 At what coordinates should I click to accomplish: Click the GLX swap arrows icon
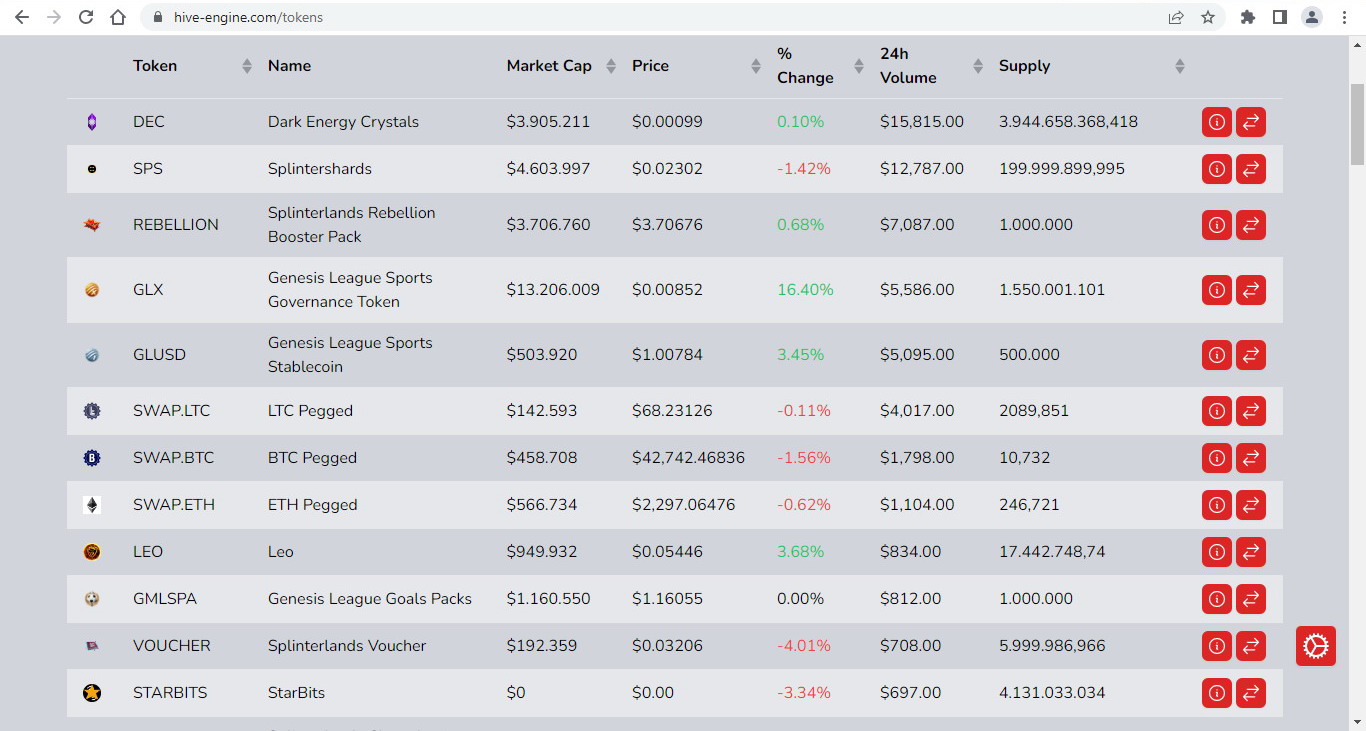click(1251, 290)
